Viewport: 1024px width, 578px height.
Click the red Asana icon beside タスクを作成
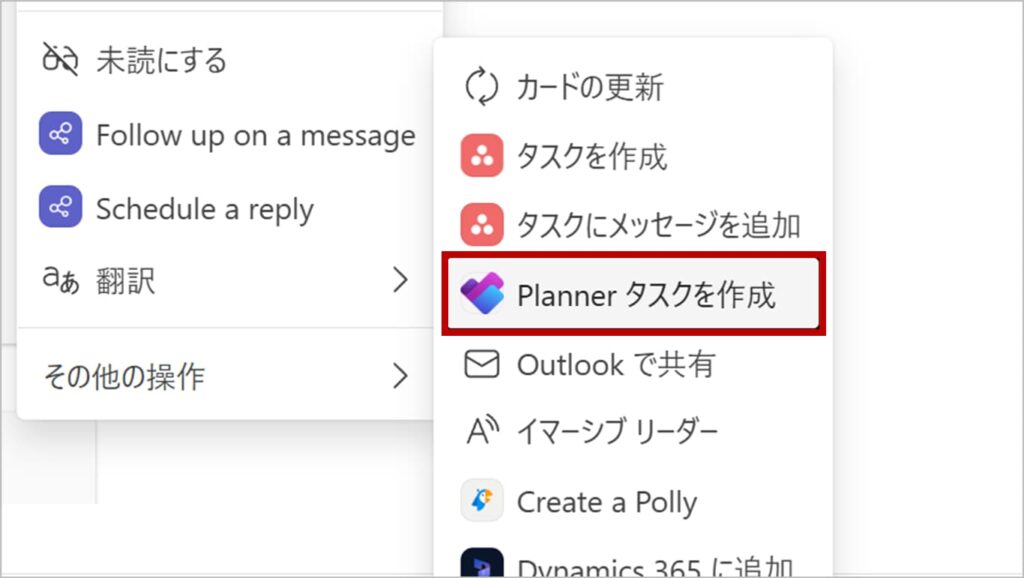[482, 157]
